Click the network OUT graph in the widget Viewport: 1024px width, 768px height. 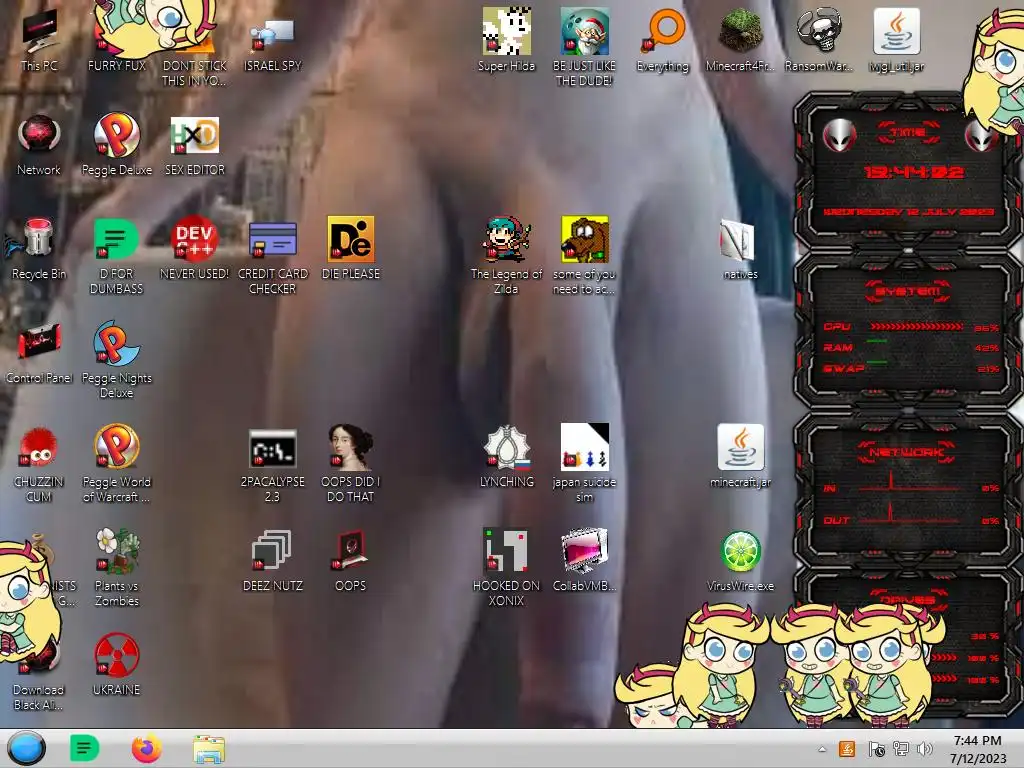point(909,513)
